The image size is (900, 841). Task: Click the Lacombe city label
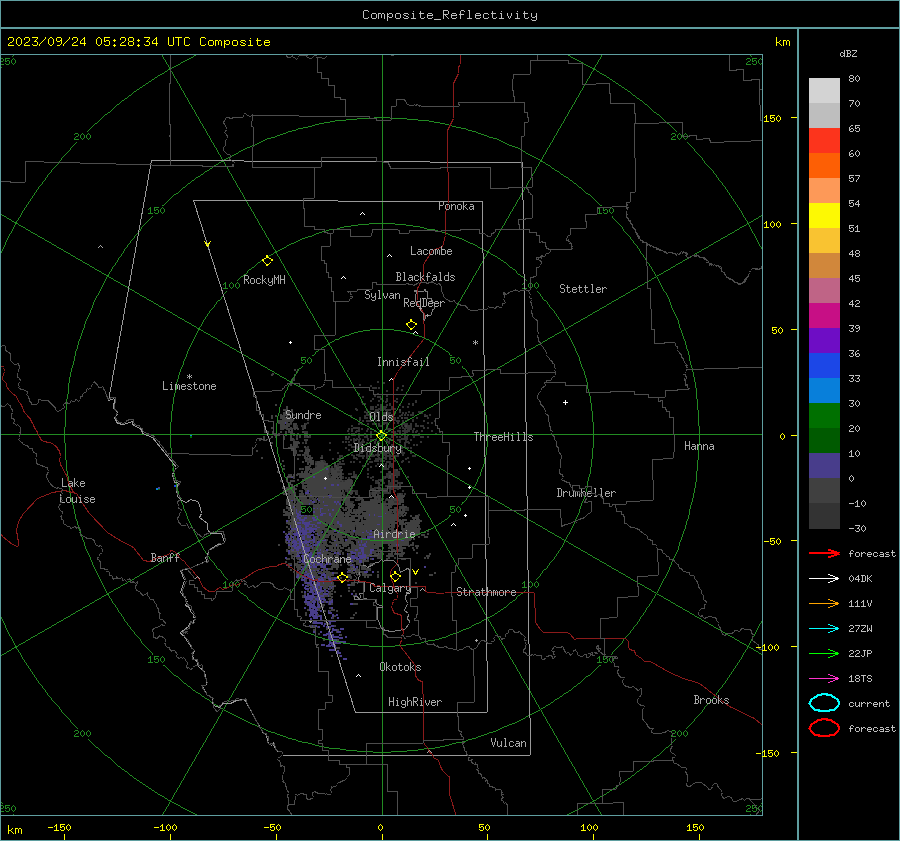coord(431,251)
